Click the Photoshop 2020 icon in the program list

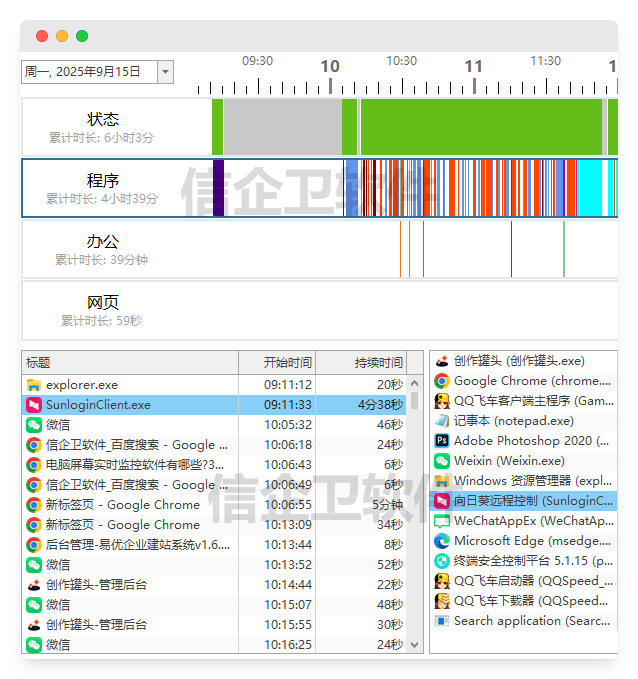(441, 441)
